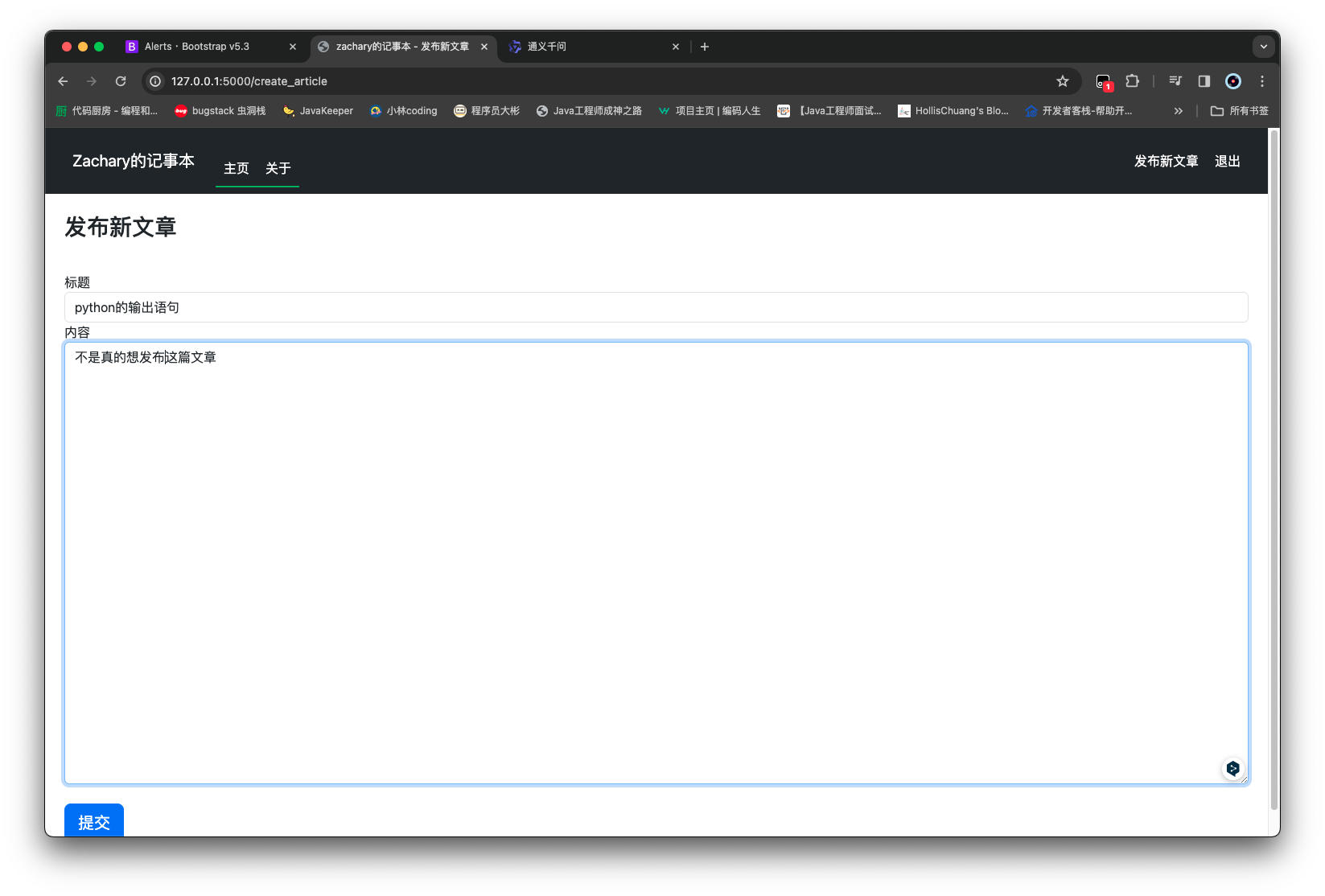1325x896 pixels.
Task: Click the site info icon in address bar
Action: [155, 81]
